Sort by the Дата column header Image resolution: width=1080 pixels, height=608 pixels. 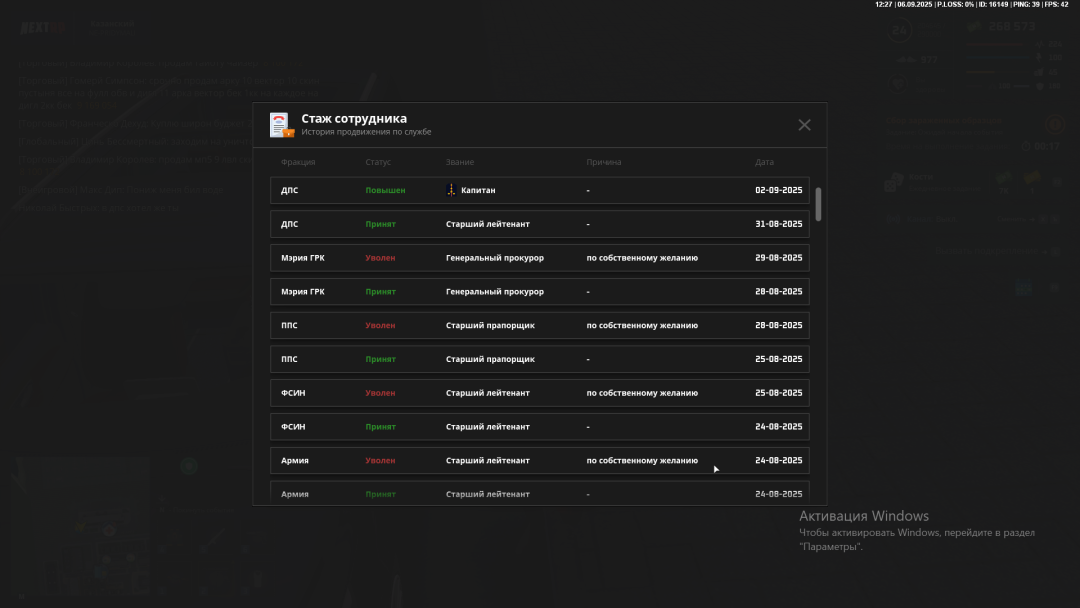[x=764, y=162]
